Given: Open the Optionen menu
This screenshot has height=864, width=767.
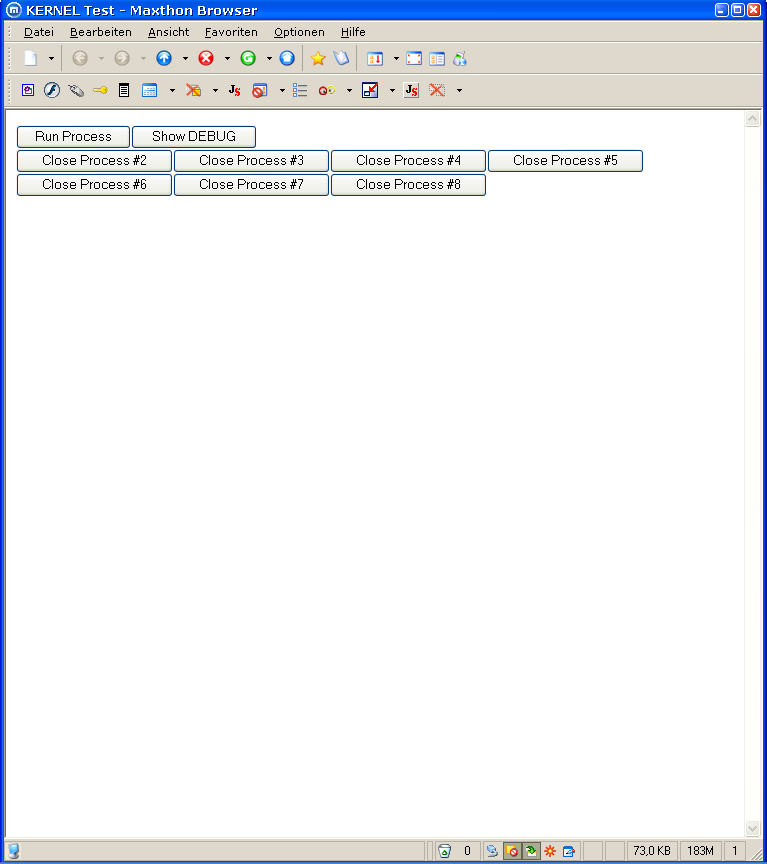Looking at the screenshot, I should click(x=299, y=32).
